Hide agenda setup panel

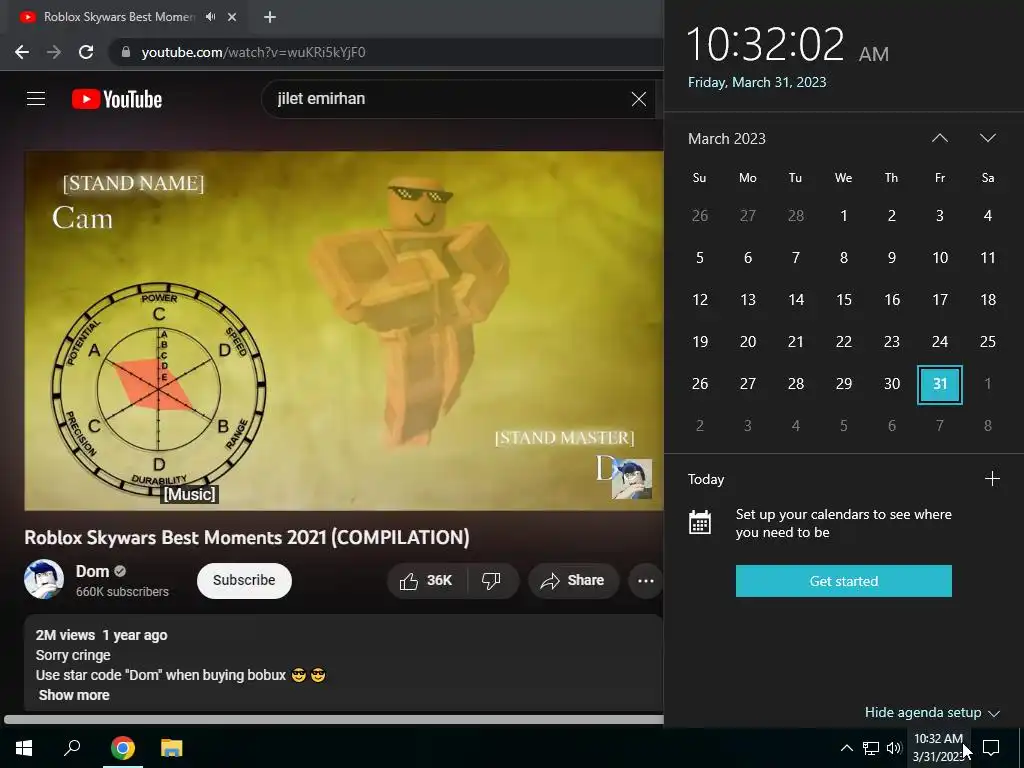click(932, 712)
